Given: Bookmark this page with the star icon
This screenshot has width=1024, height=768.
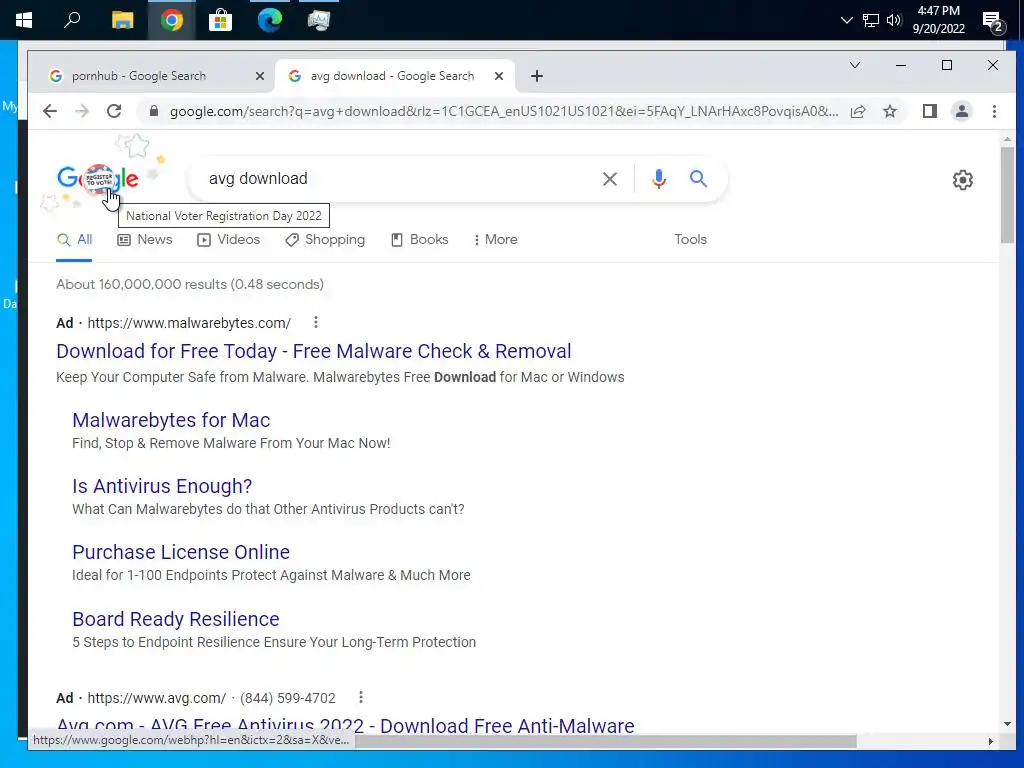Looking at the screenshot, I should coord(890,111).
